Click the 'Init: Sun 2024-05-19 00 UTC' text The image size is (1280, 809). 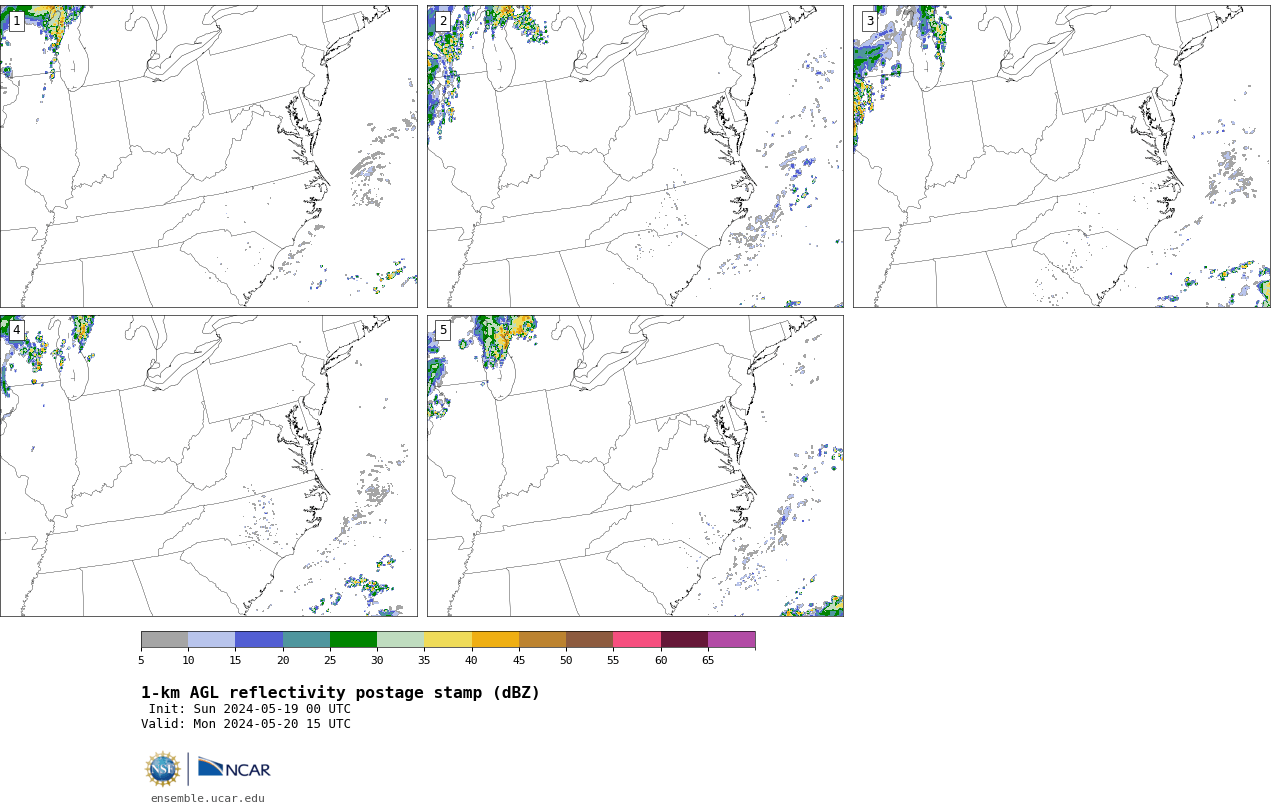pos(250,709)
